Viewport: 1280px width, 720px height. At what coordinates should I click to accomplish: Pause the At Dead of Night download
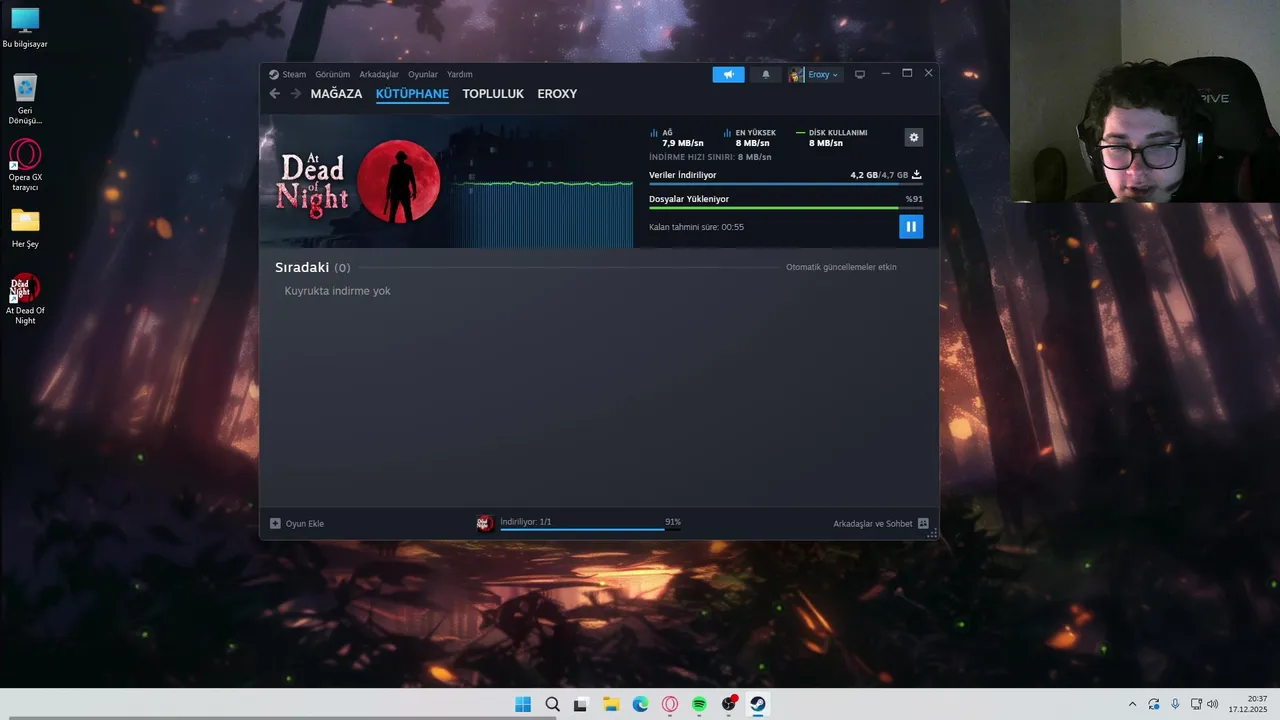pos(910,227)
